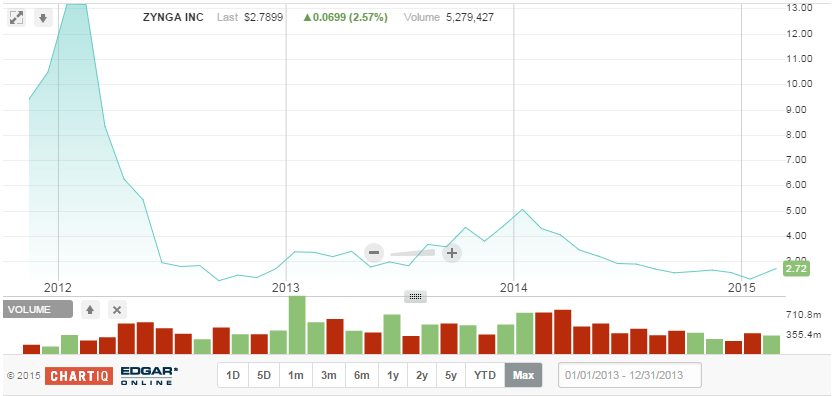Click the Last price $2.7899 value
Viewport: 832px width, 396px height.
coord(263,18)
